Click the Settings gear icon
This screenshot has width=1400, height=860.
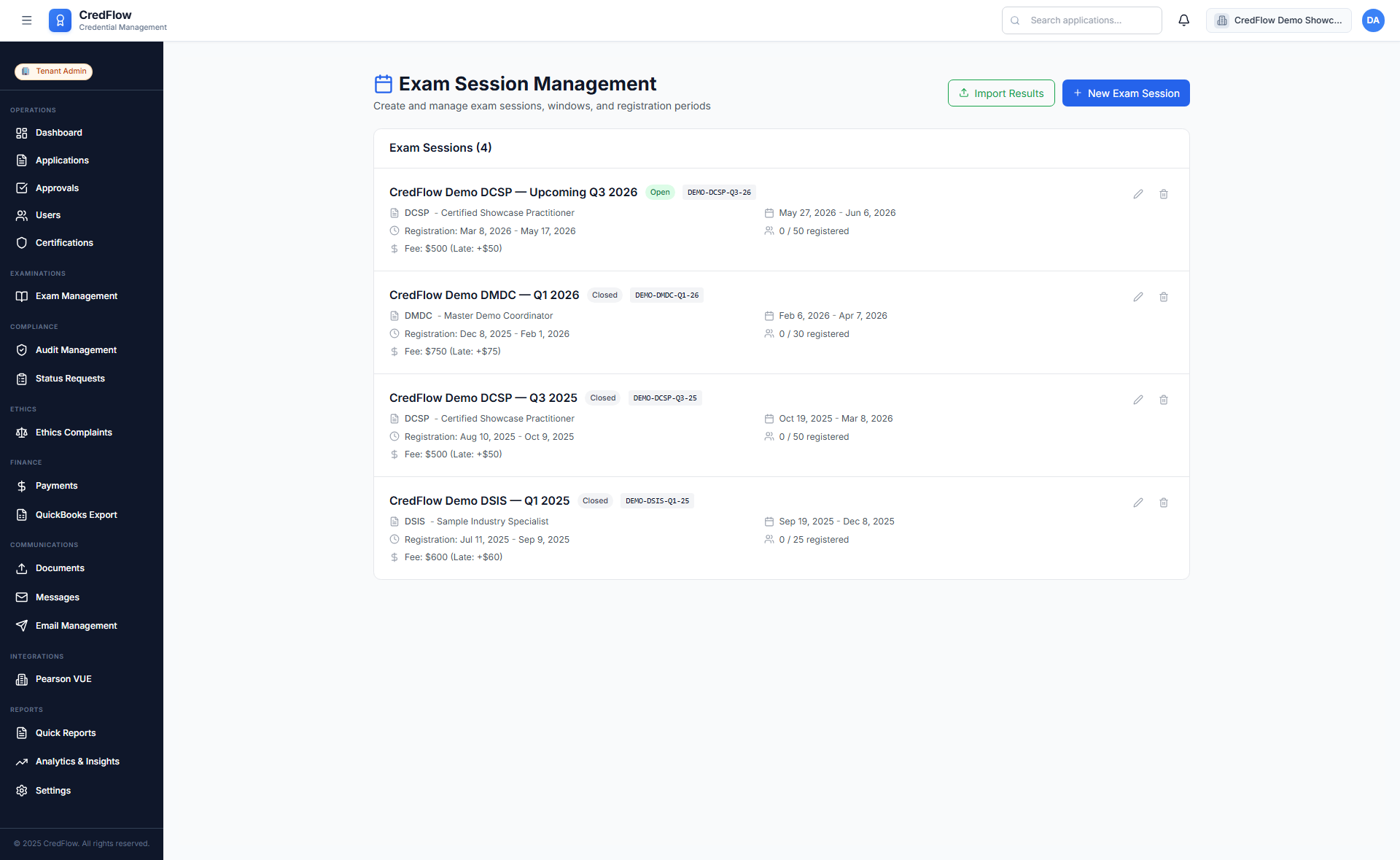pos(22,791)
